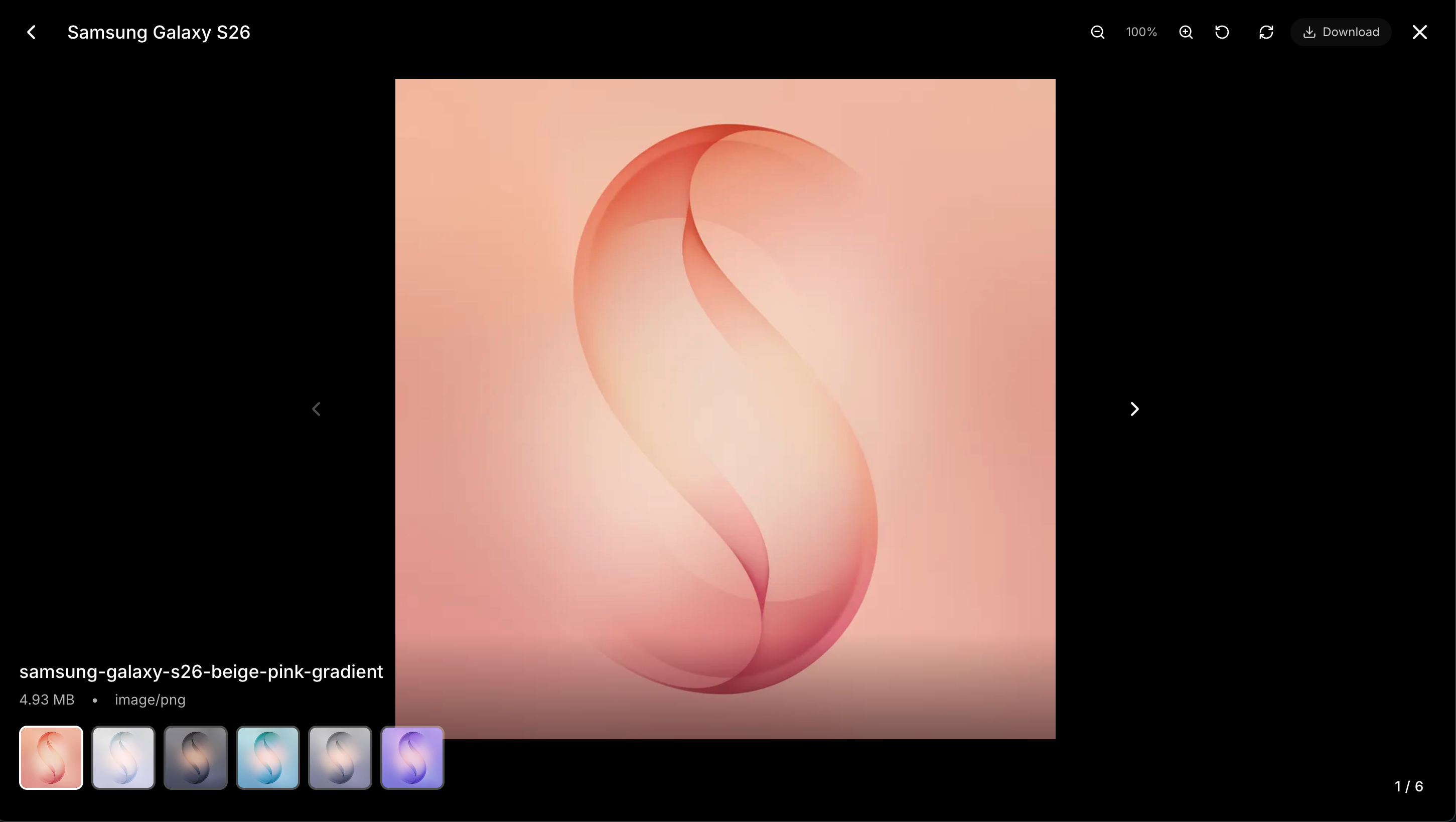Select the white lavender wallpaper thumbnail

[123, 758]
